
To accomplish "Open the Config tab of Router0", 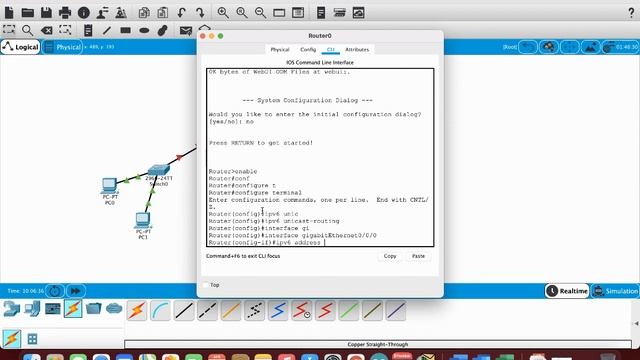I will coord(308,49).
